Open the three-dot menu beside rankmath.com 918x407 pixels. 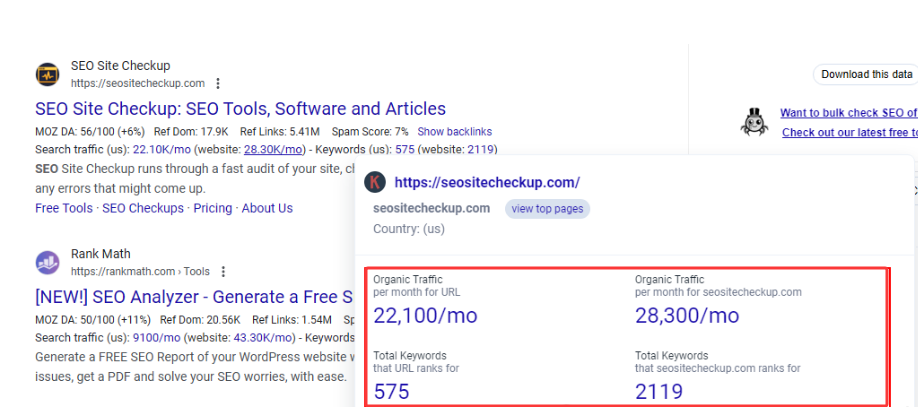(222, 272)
